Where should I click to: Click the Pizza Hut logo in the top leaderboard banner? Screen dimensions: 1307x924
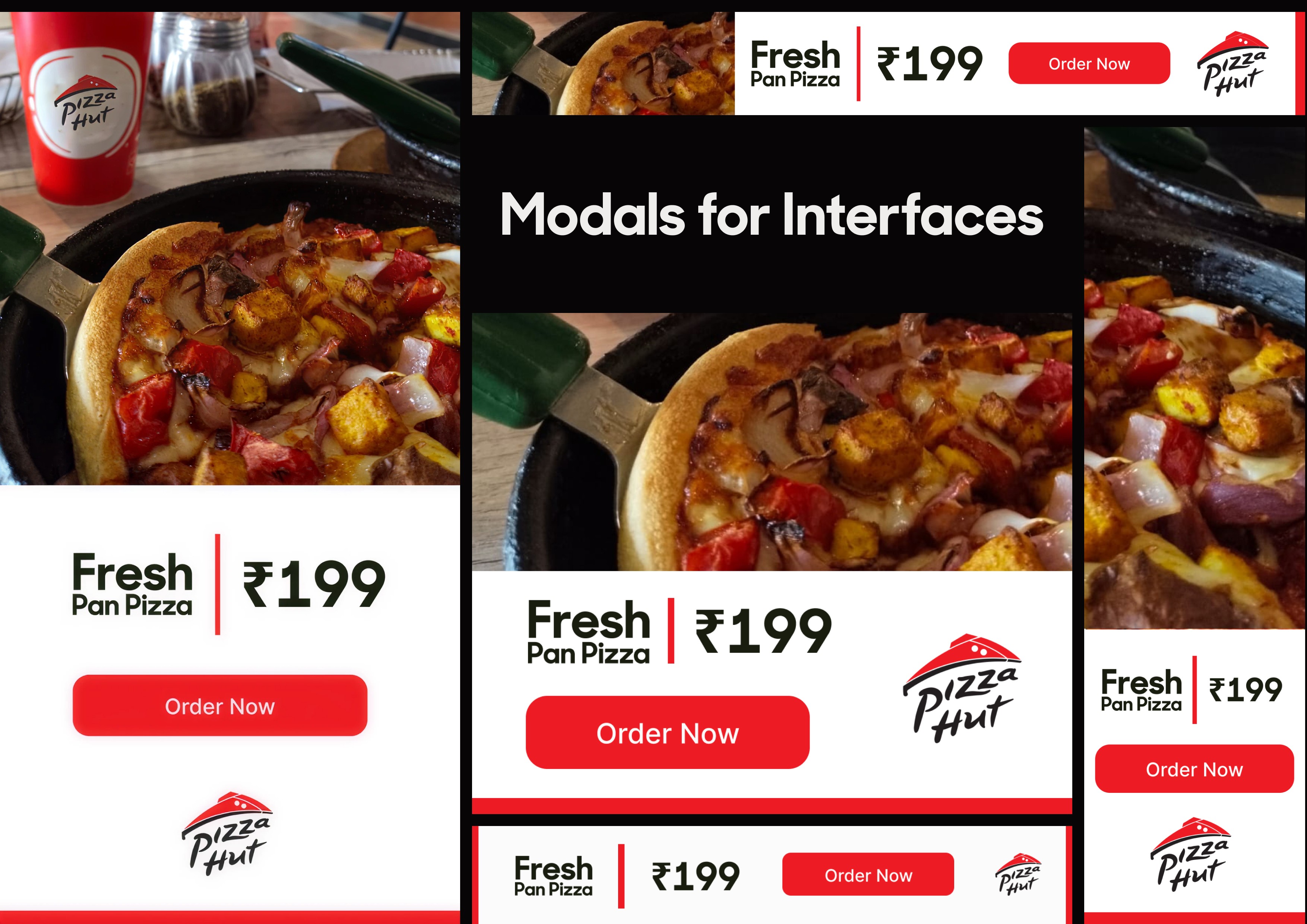click(1232, 64)
